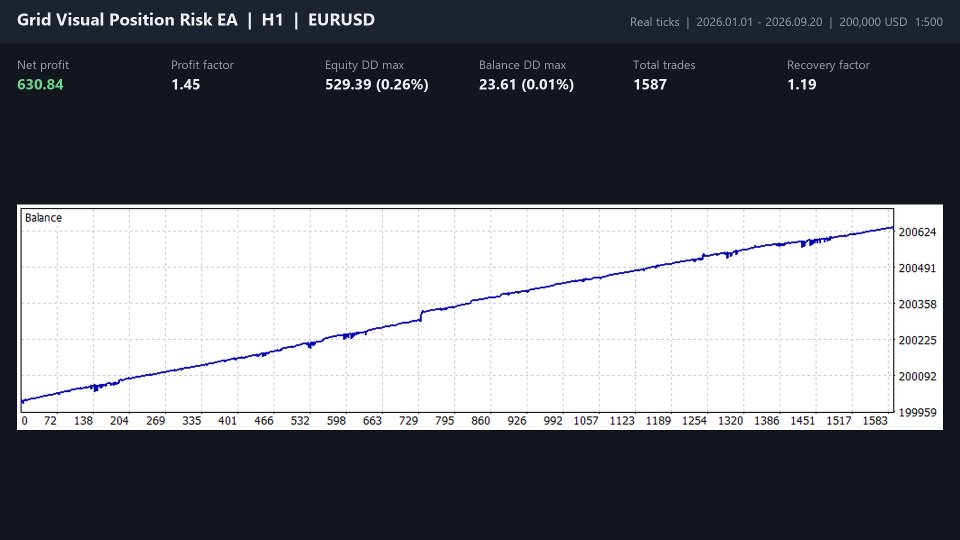Click the balance curve jump near trade 729

(421, 315)
